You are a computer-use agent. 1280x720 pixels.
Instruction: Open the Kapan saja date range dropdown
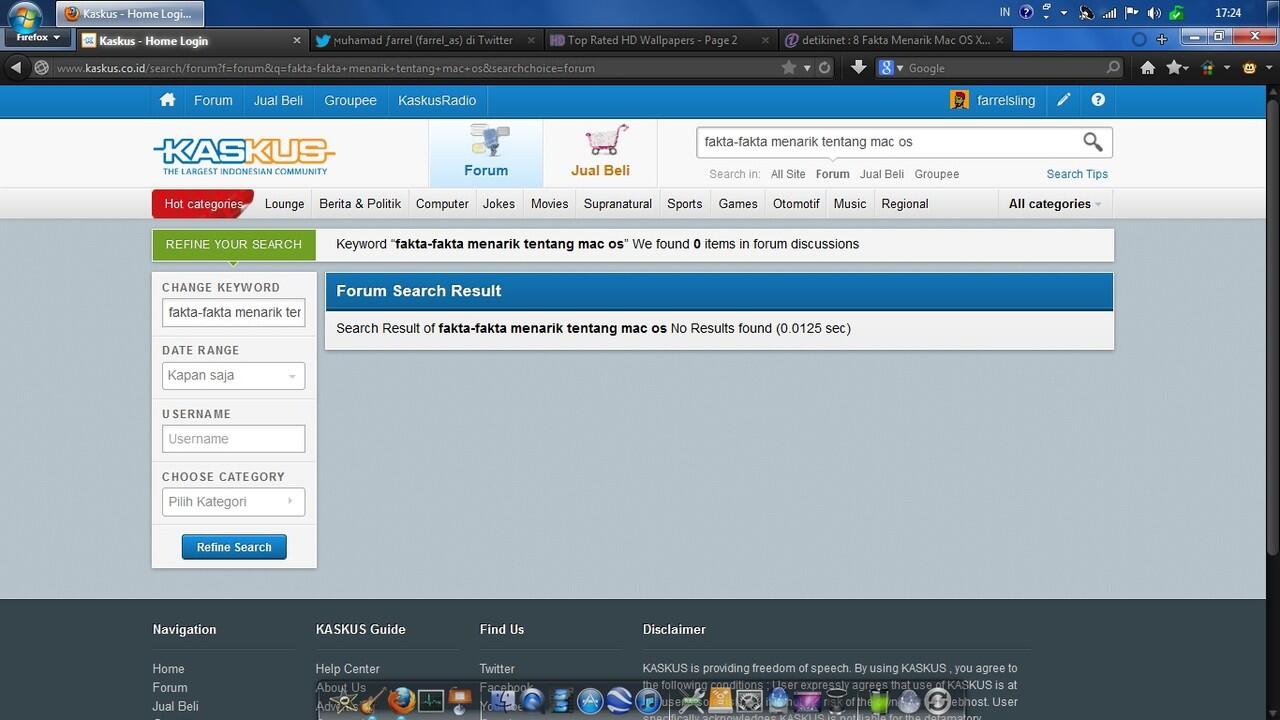coord(233,376)
